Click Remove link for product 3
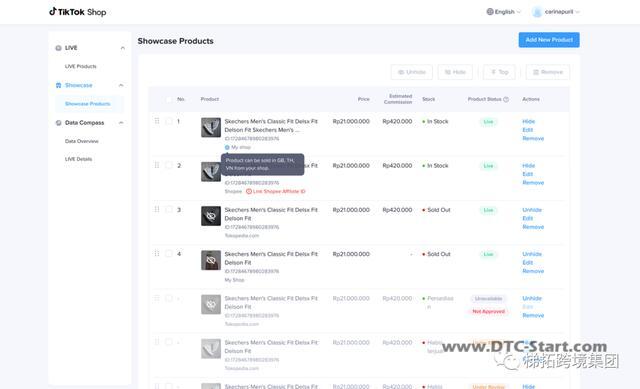This screenshot has height=389, width=640. pos(533,227)
